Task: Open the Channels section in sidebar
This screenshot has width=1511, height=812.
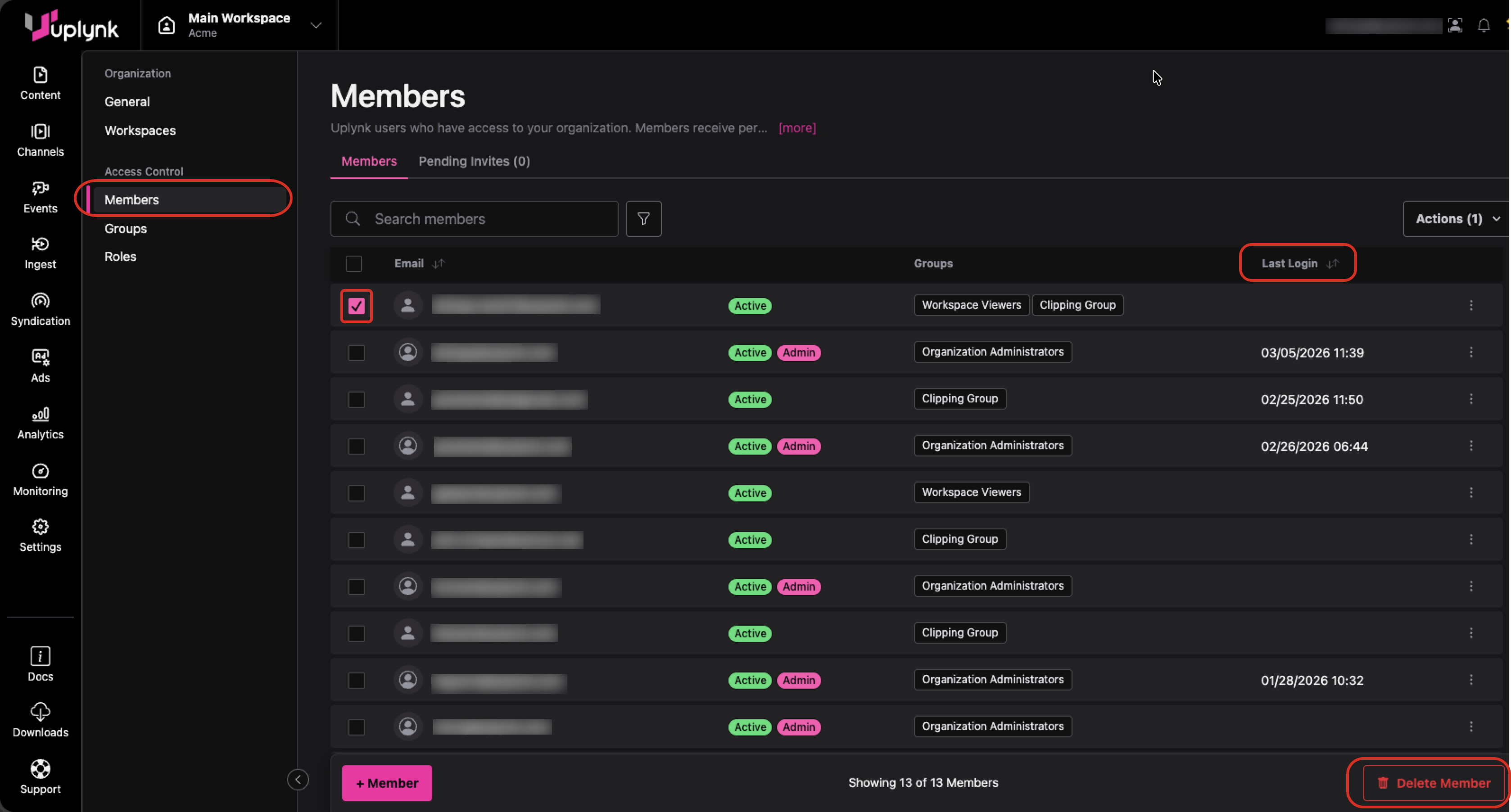Action: tap(40, 140)
